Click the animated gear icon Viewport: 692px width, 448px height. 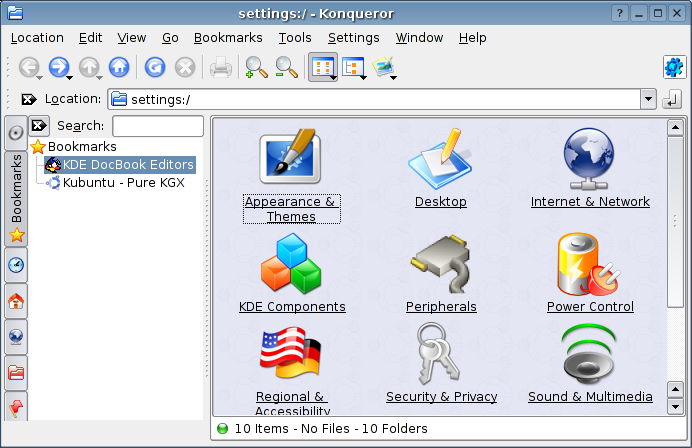(x=674, y=68)
